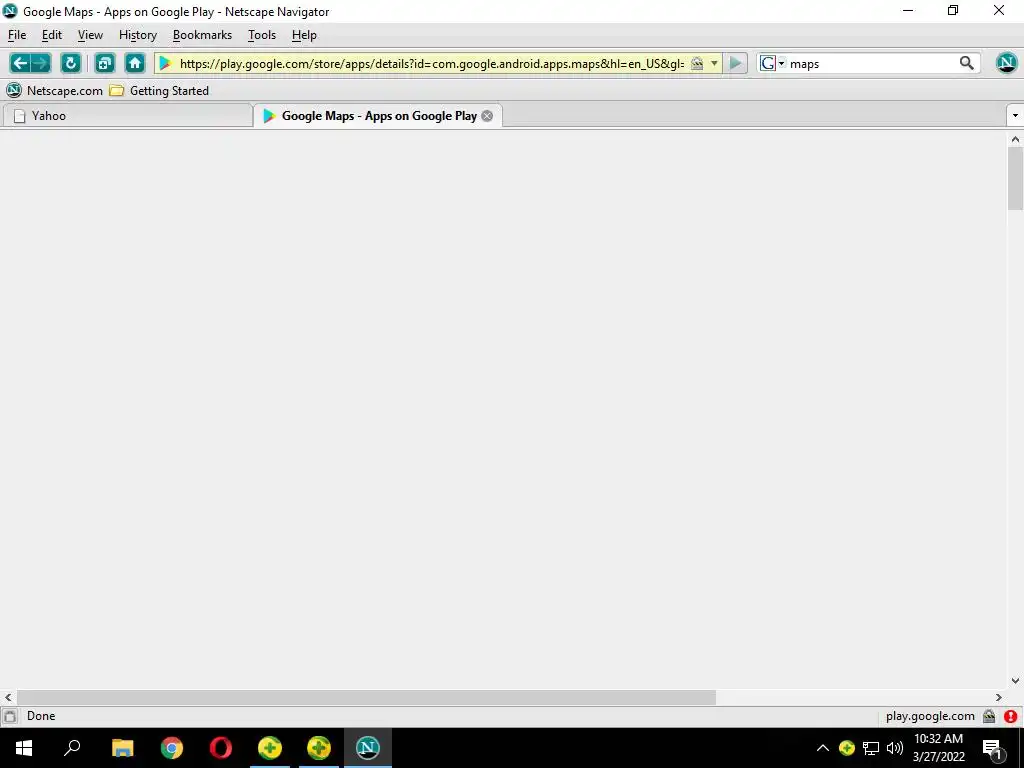Image resolution: width=1024 pixels, height=768 pixels.
Task: Show hidden system tray icons
Action: click(823, 748)
